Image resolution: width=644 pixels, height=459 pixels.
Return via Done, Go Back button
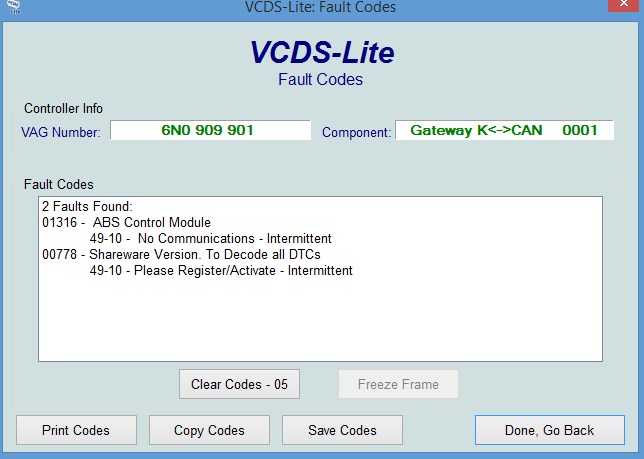(x=549, y=430)
